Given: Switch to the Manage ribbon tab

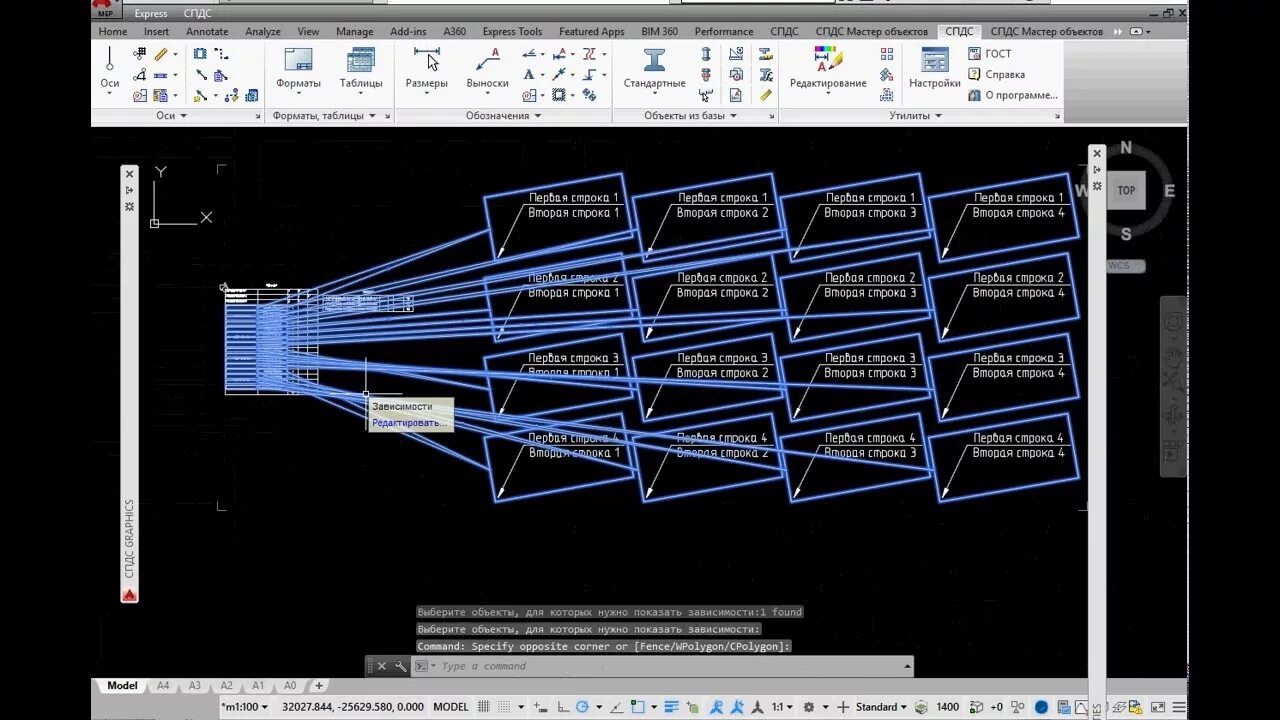Looking at the screenshot, I should [x=354, y=32].
